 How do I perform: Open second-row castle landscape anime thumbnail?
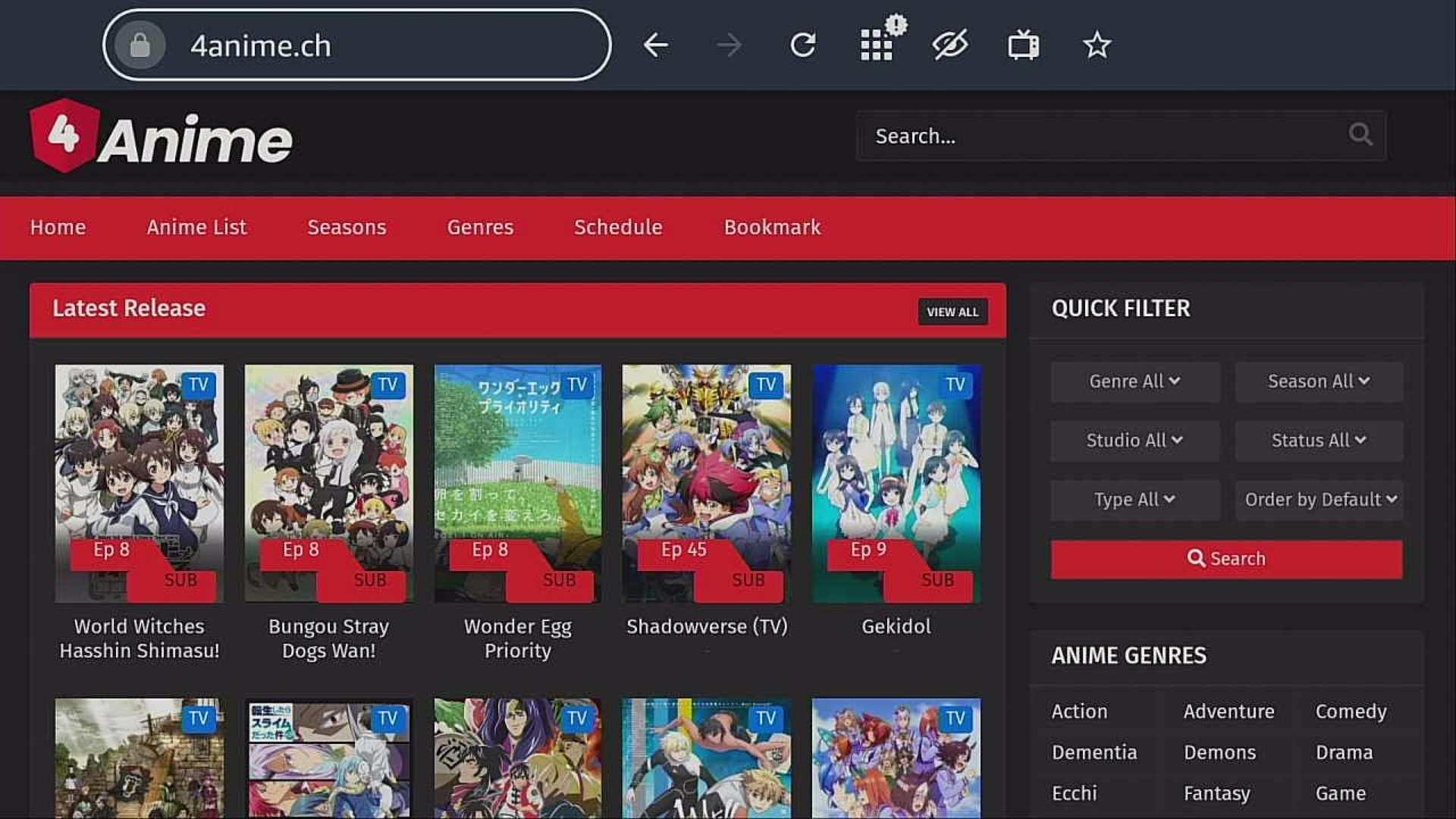(x=140, y=758)
